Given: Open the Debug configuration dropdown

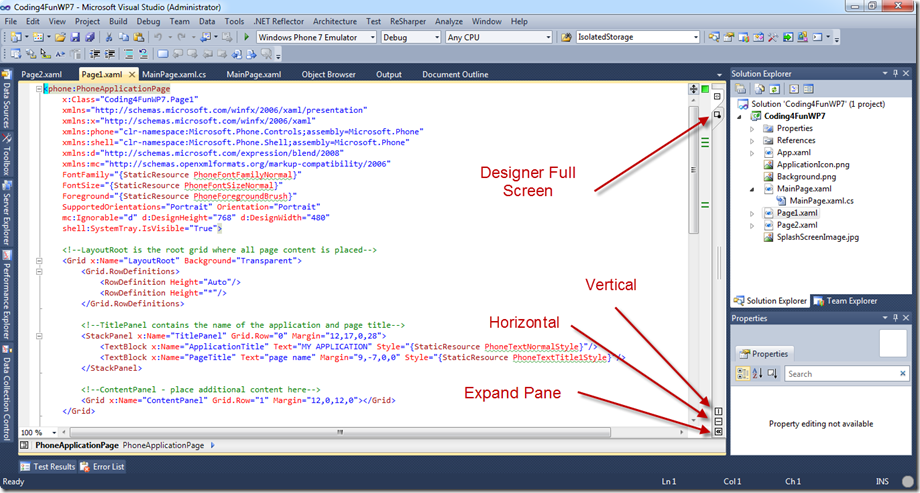Looking at the screenshot, I should 437,37.
